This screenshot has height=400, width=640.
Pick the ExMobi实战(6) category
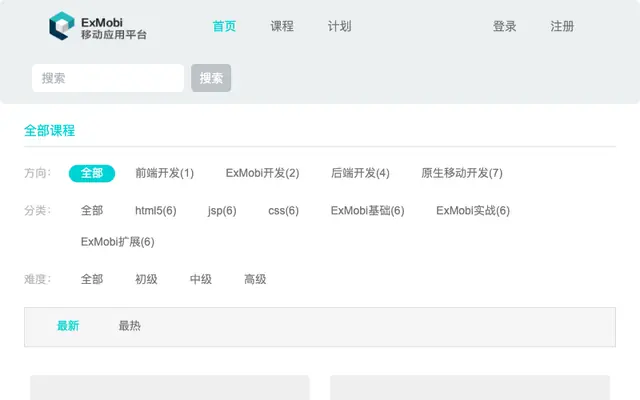(473, 211)
